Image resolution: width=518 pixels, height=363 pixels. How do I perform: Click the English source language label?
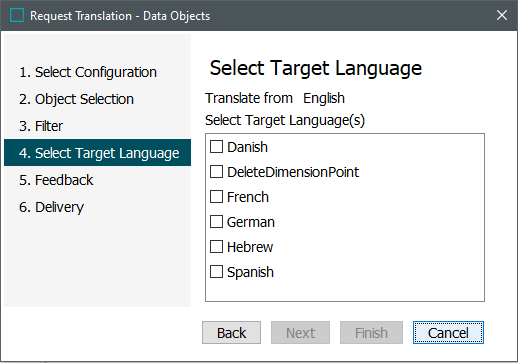tap(324, 98)
